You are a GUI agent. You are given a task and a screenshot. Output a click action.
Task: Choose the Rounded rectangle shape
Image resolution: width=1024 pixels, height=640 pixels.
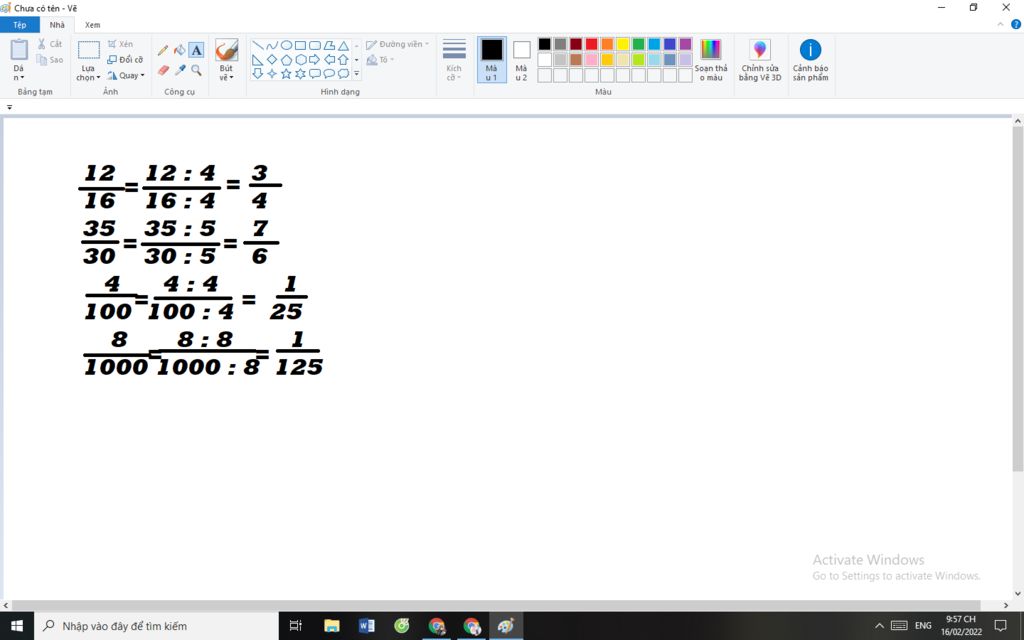pyautogui.click(x=315, y=46)
